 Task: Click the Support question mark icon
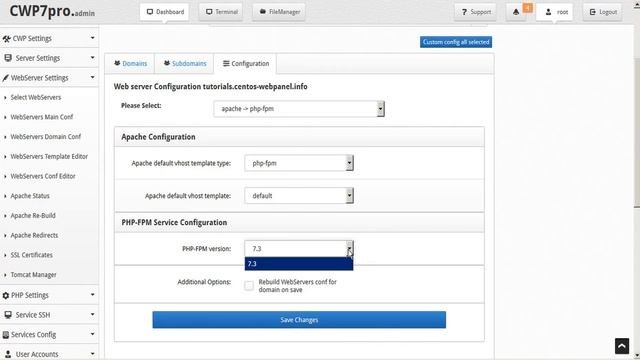click(464, 12)
